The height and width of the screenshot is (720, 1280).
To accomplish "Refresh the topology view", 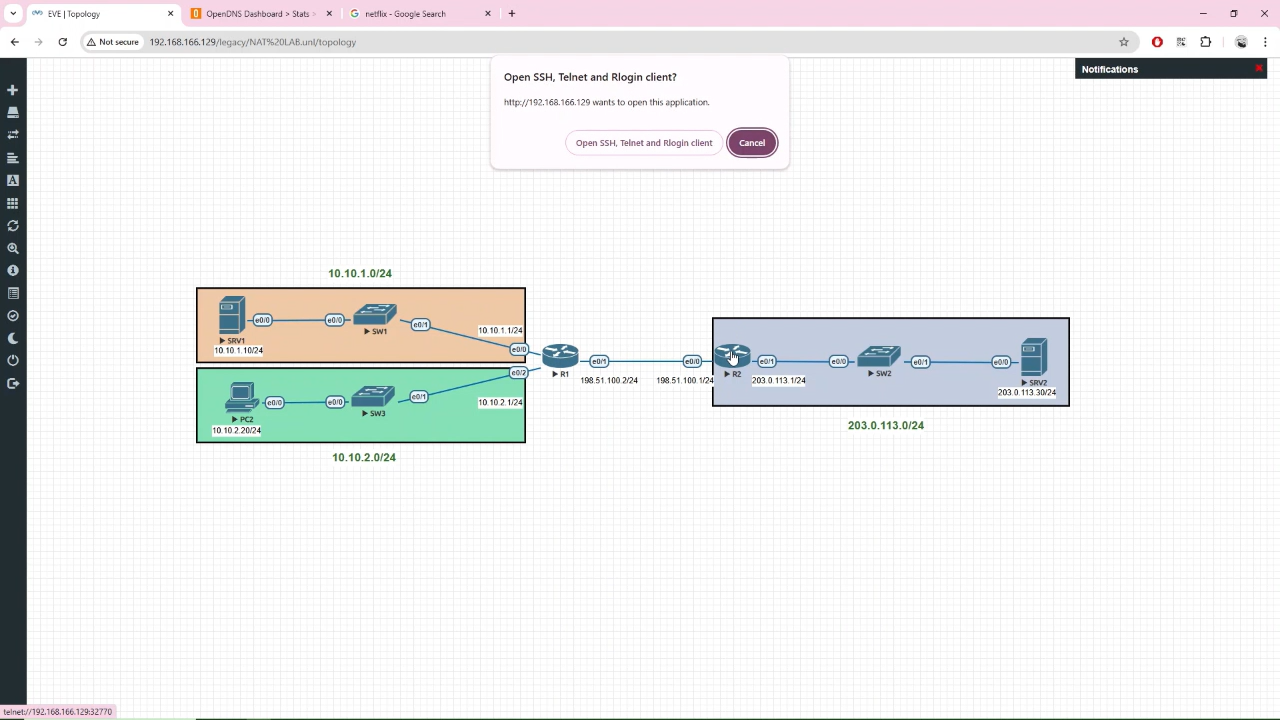I will point(13,225).
